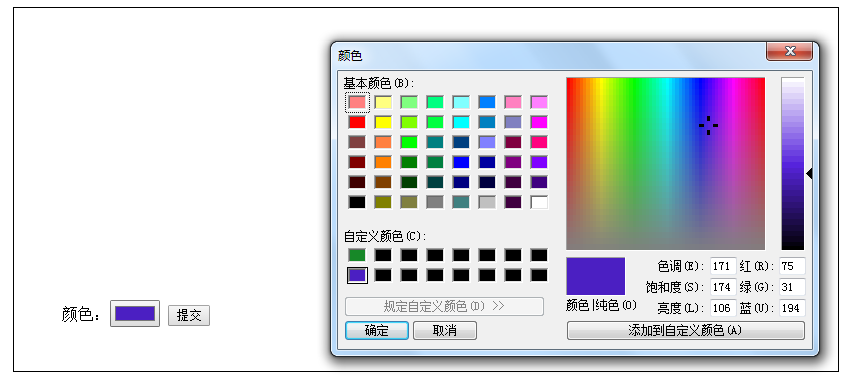This screenshot has height=382, width=847.
Task: Select the light silver swatch in last basic row
Action: [487, 202]
